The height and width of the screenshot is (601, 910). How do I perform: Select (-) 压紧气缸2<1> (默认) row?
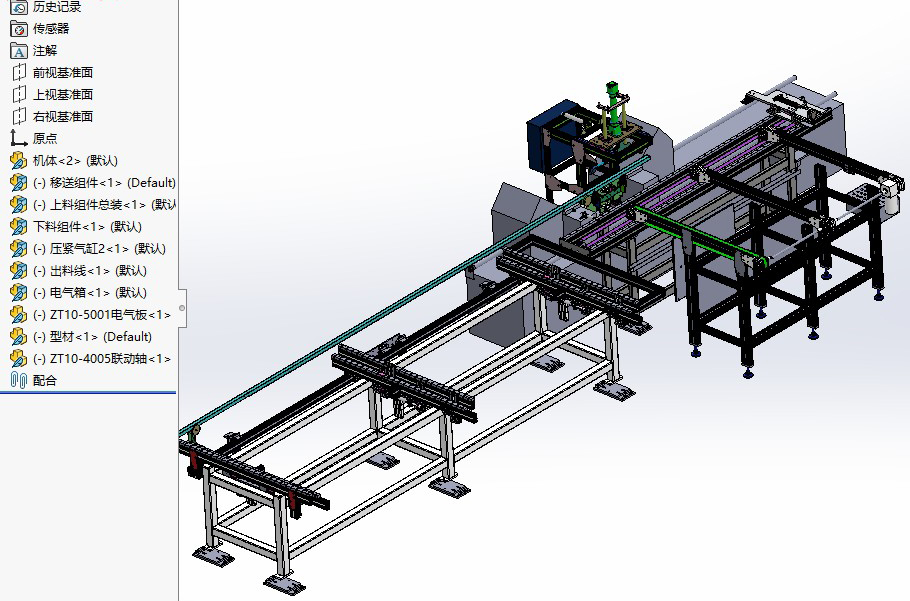click(x=99, y=249)
